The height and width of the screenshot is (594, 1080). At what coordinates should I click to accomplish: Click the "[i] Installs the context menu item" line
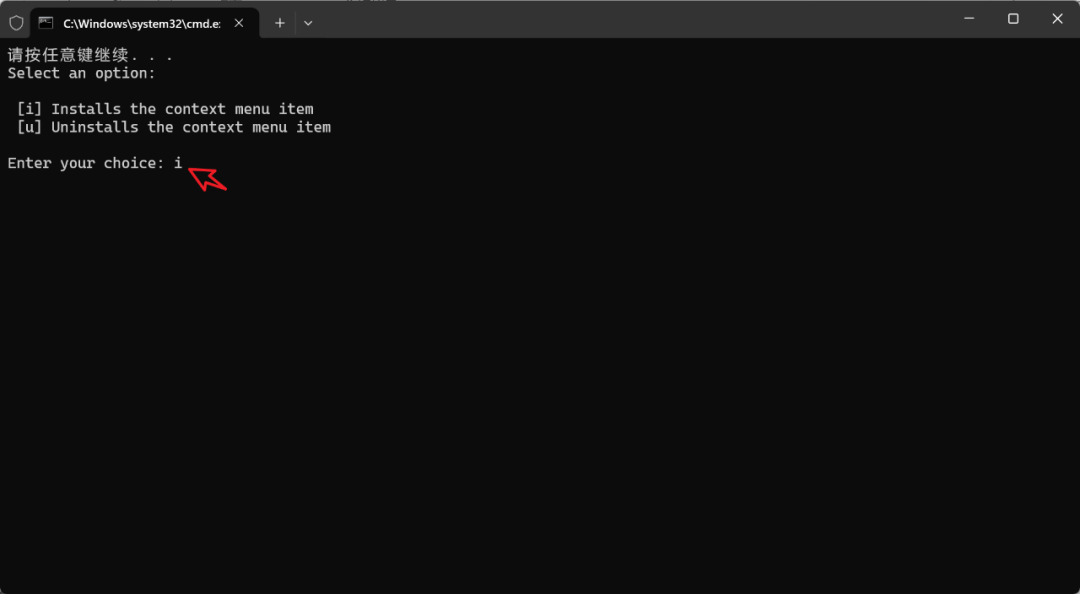point(165,109)
